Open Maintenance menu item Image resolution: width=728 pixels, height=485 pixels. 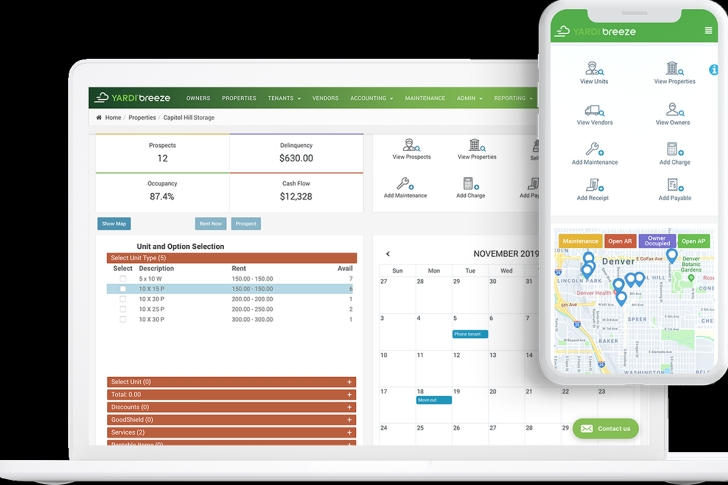425,98
